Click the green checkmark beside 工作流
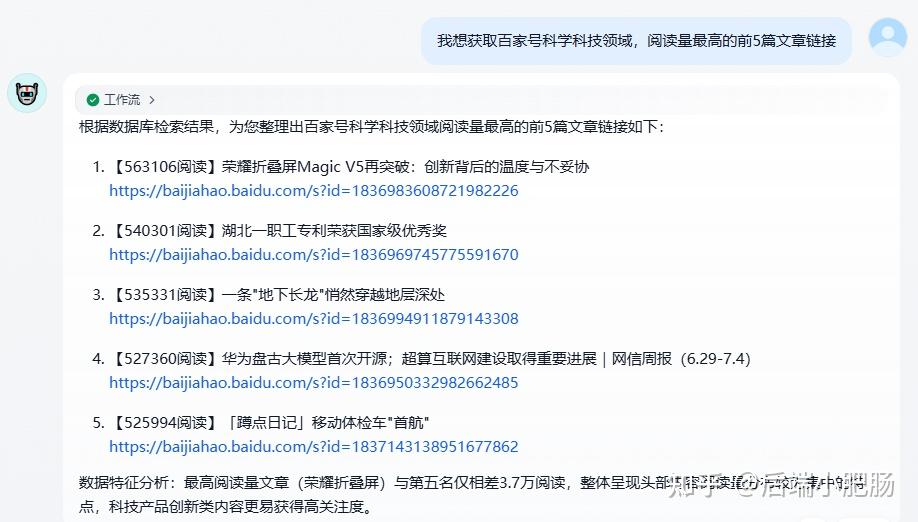The width and height of the screenshot is (918, 522). point(93,100)
